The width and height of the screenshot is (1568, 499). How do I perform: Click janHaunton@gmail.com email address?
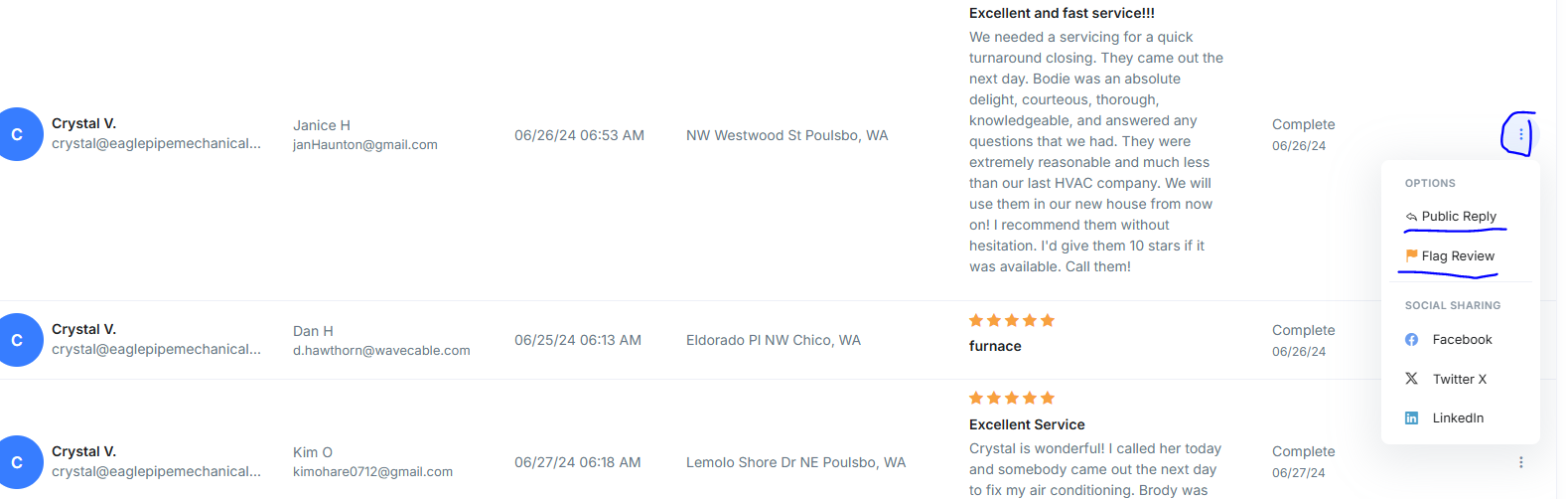click(364, 145)
